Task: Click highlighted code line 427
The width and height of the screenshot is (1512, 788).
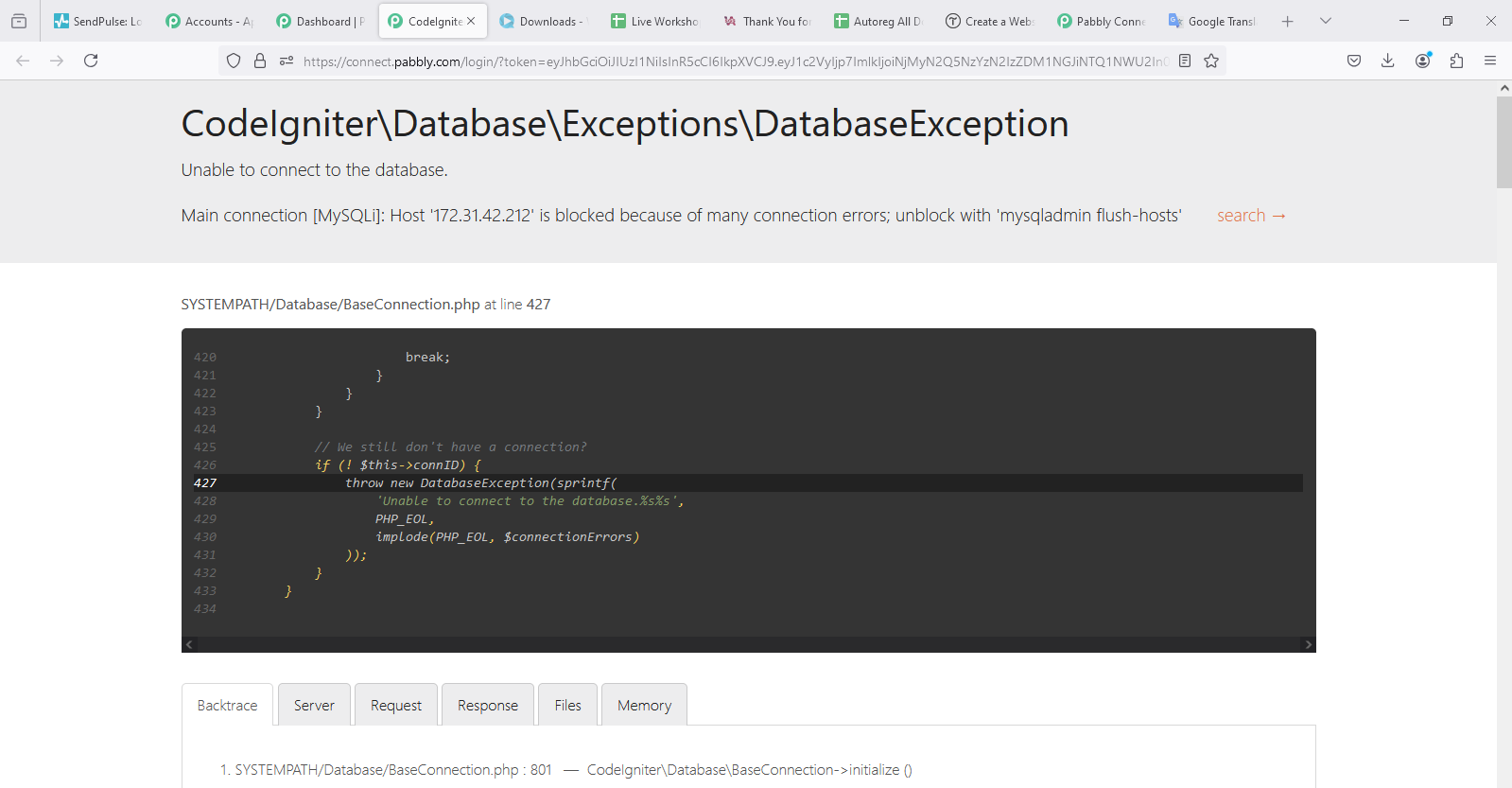Action: point(747,482)
